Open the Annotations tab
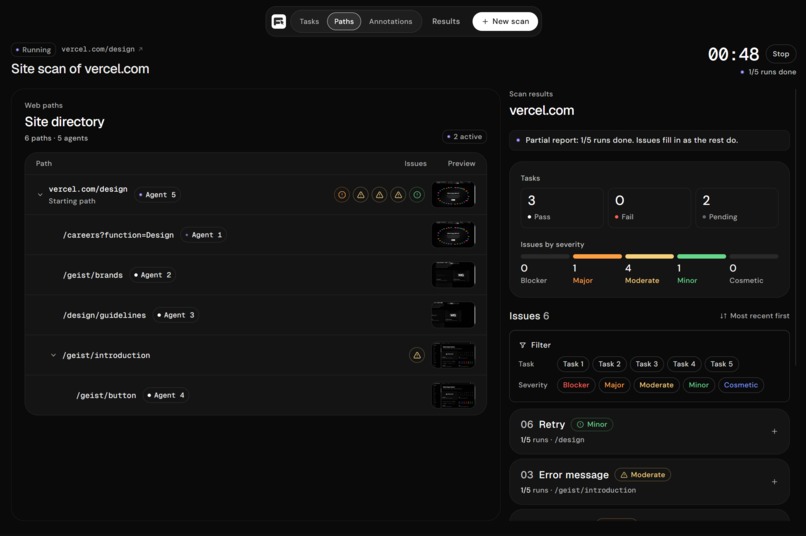Screen dimensions: 806x536 pos(391,22)
